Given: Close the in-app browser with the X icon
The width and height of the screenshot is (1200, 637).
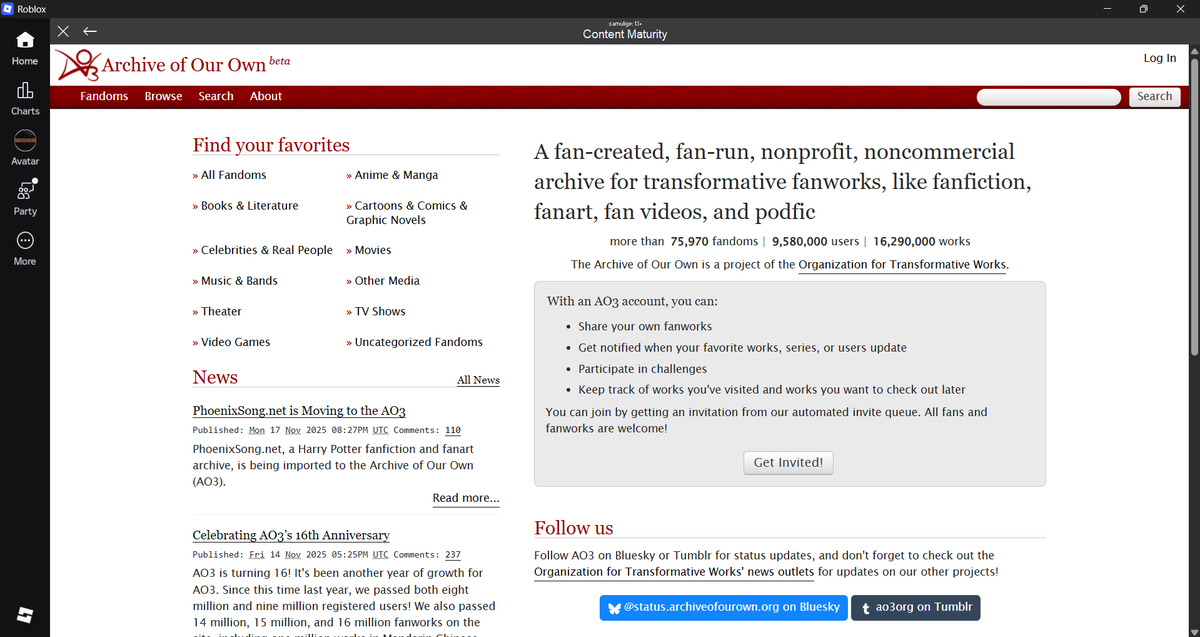Looking at the screenshot, I should (x=64, y=32).
